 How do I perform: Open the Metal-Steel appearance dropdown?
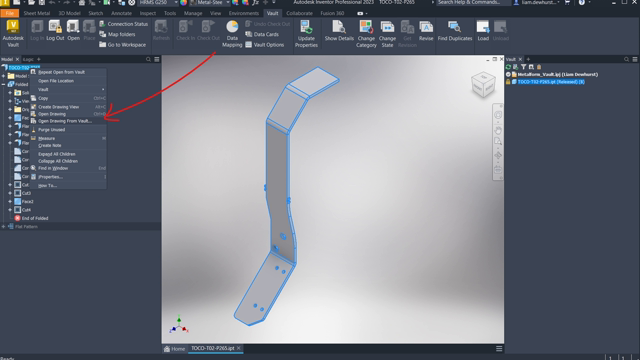coord(227,2)
